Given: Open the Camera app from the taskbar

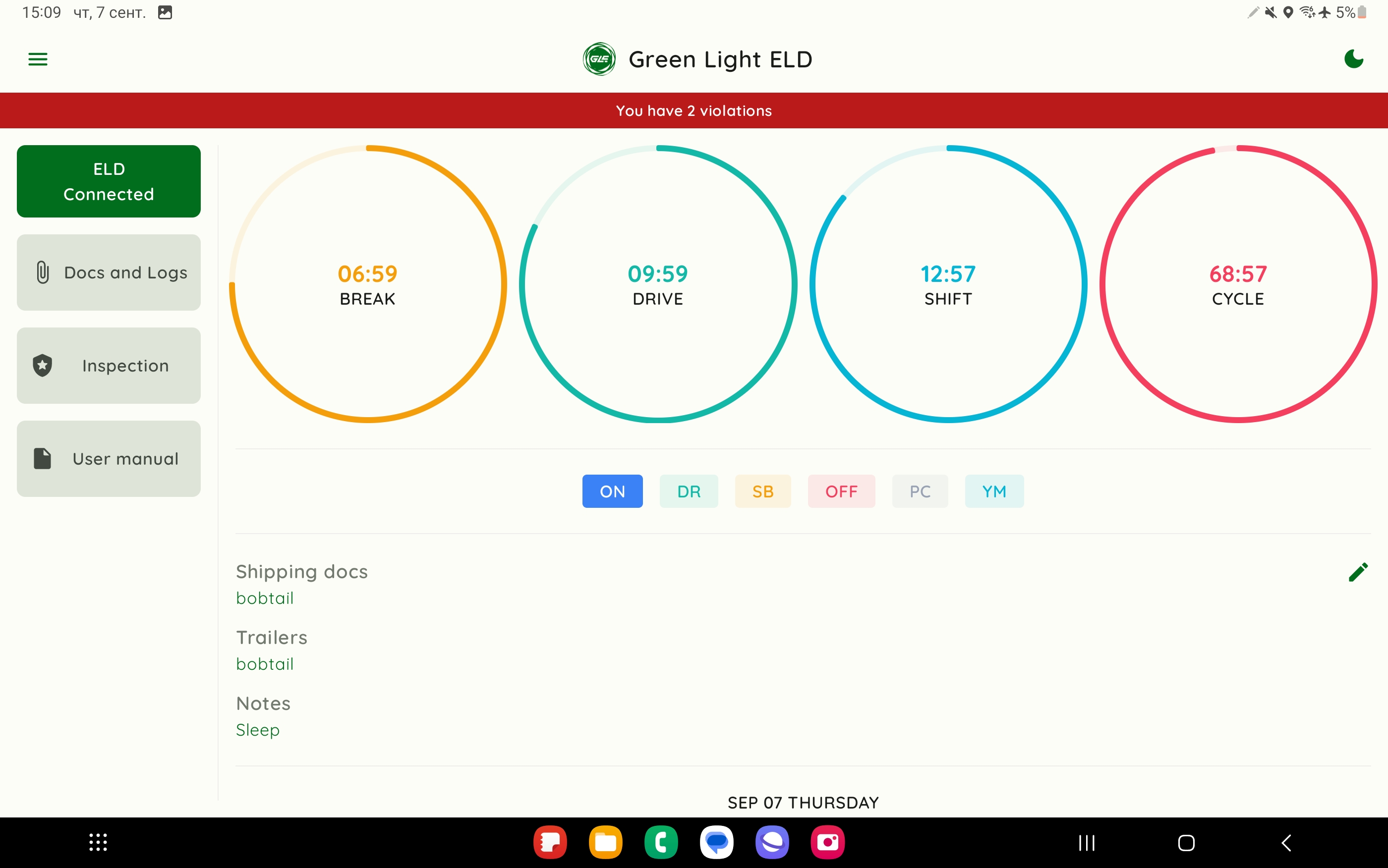Looking at the screenshot, I should coord(827,842).
